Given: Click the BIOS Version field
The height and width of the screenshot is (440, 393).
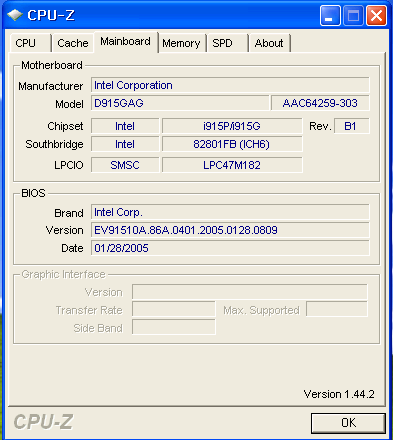Looking at the screenshot, I should point(230,230).
